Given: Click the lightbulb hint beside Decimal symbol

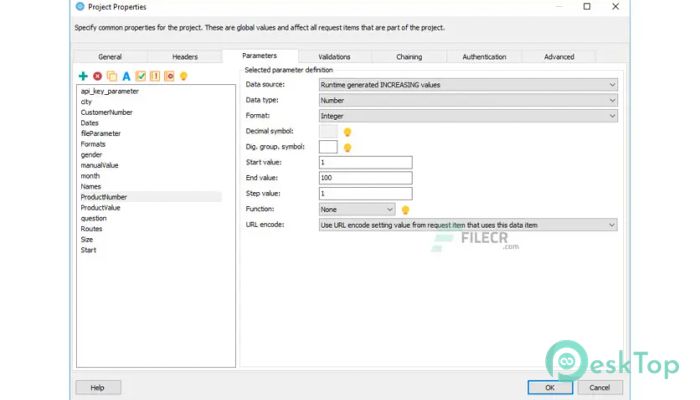Looking at the screenshot, I should (347, 132).
